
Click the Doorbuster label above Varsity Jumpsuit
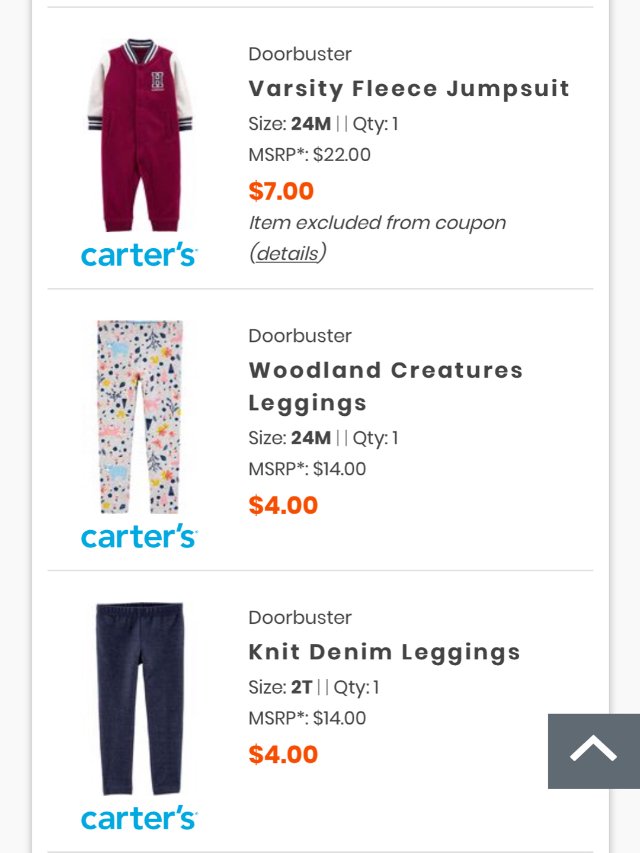coord(300,54)
